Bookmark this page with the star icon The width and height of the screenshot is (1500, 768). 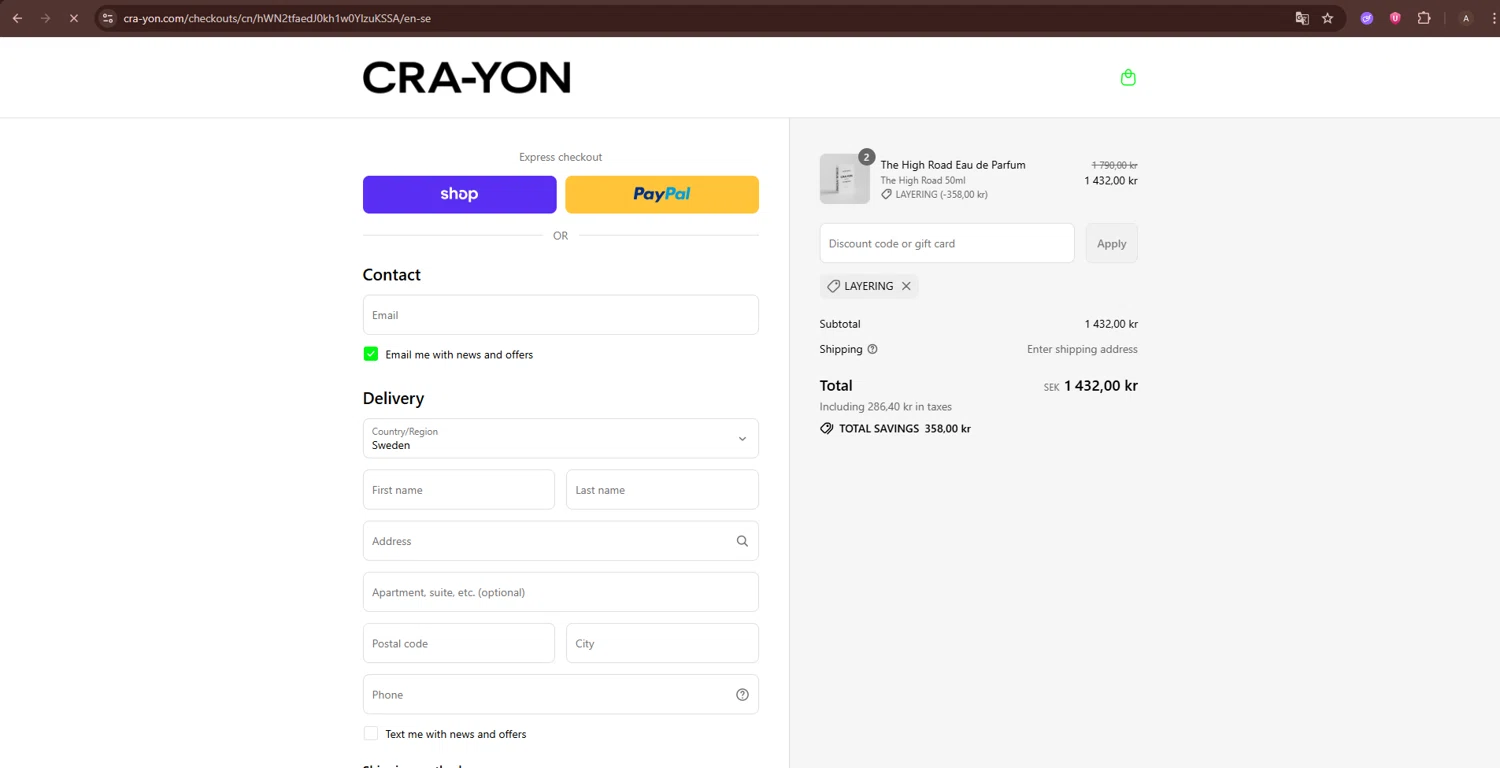coord(1328,18)
